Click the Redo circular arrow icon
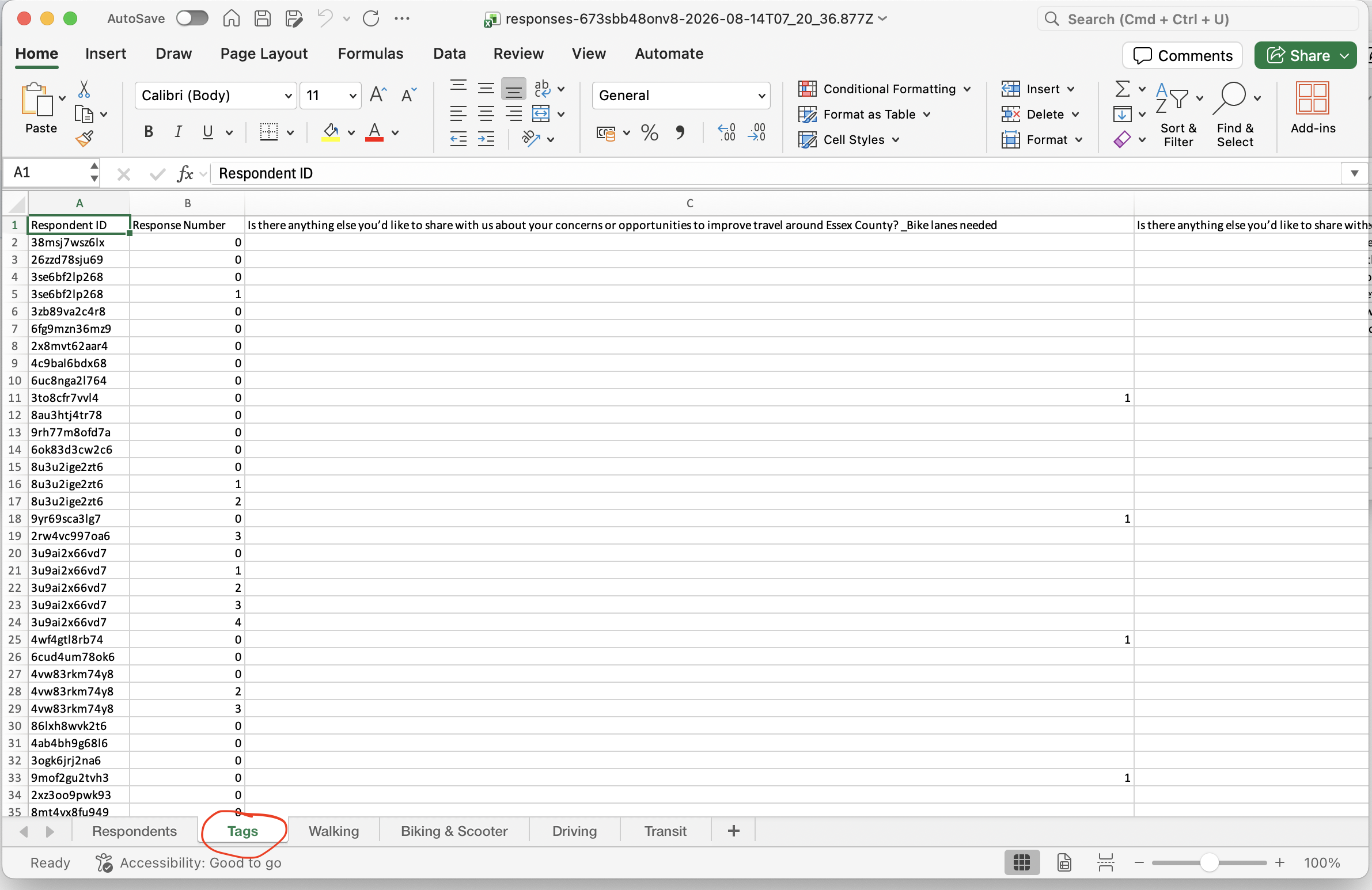1372x890 pixels. 371,18
